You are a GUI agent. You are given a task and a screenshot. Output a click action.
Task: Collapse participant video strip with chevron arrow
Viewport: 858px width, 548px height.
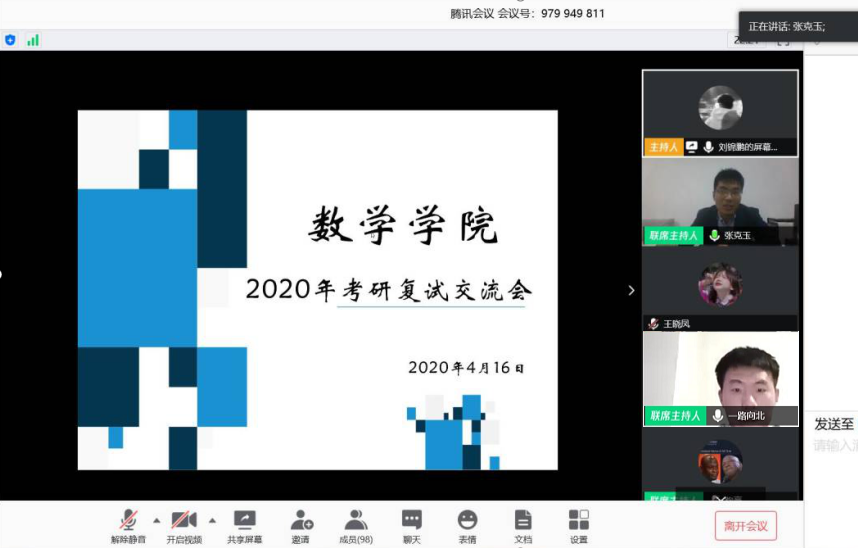(x=631, y=290)
